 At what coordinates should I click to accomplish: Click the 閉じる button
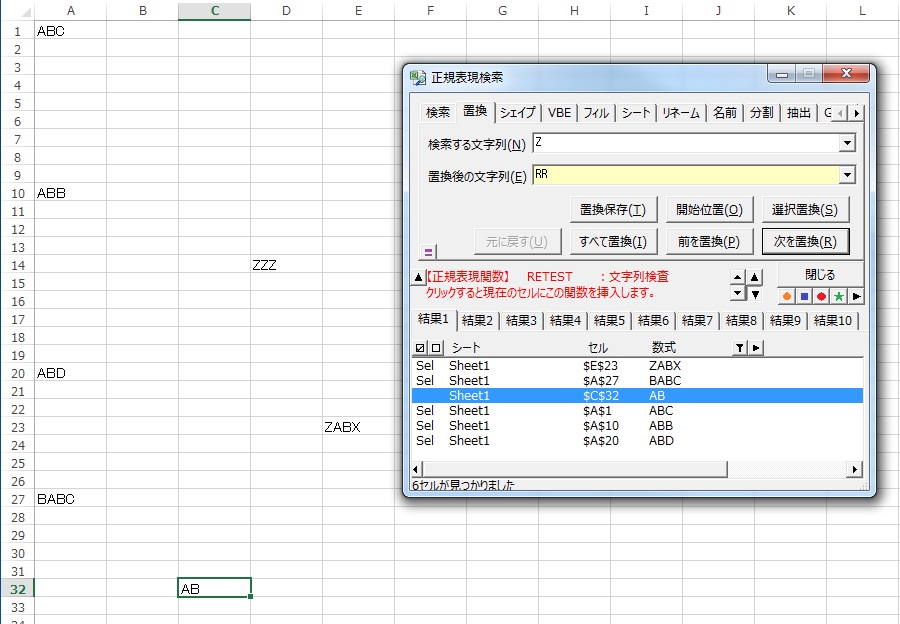(x=820, y=274)
